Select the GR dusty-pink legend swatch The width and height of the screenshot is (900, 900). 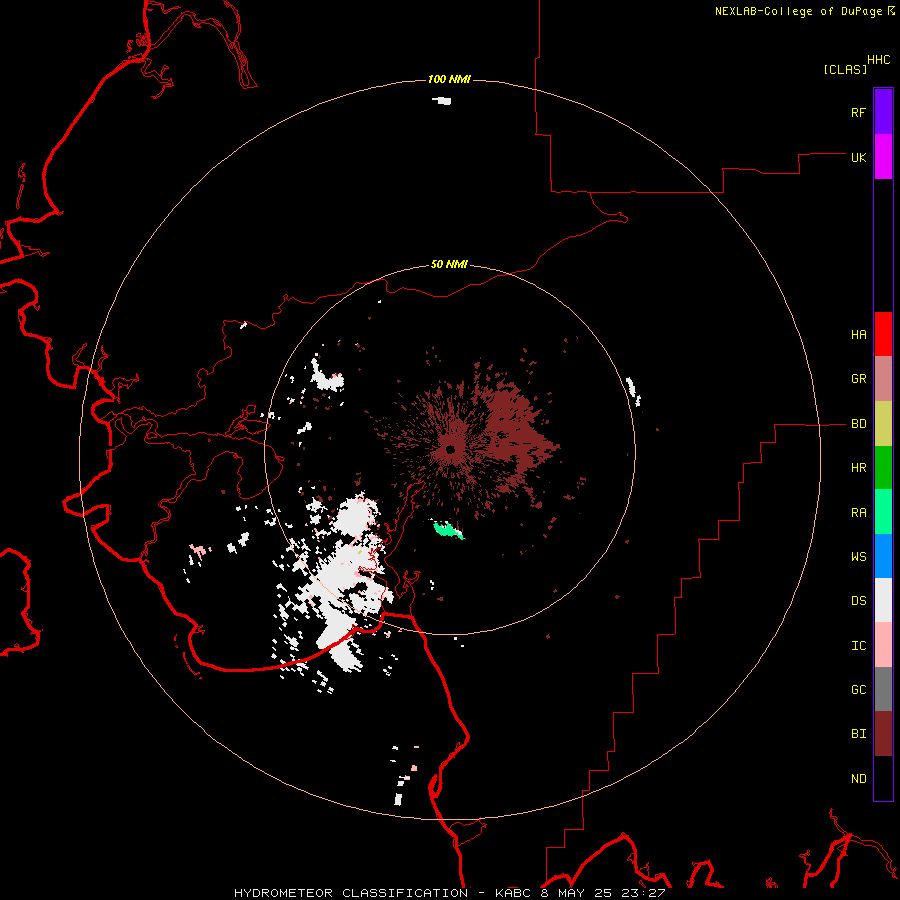coord(883,379)
